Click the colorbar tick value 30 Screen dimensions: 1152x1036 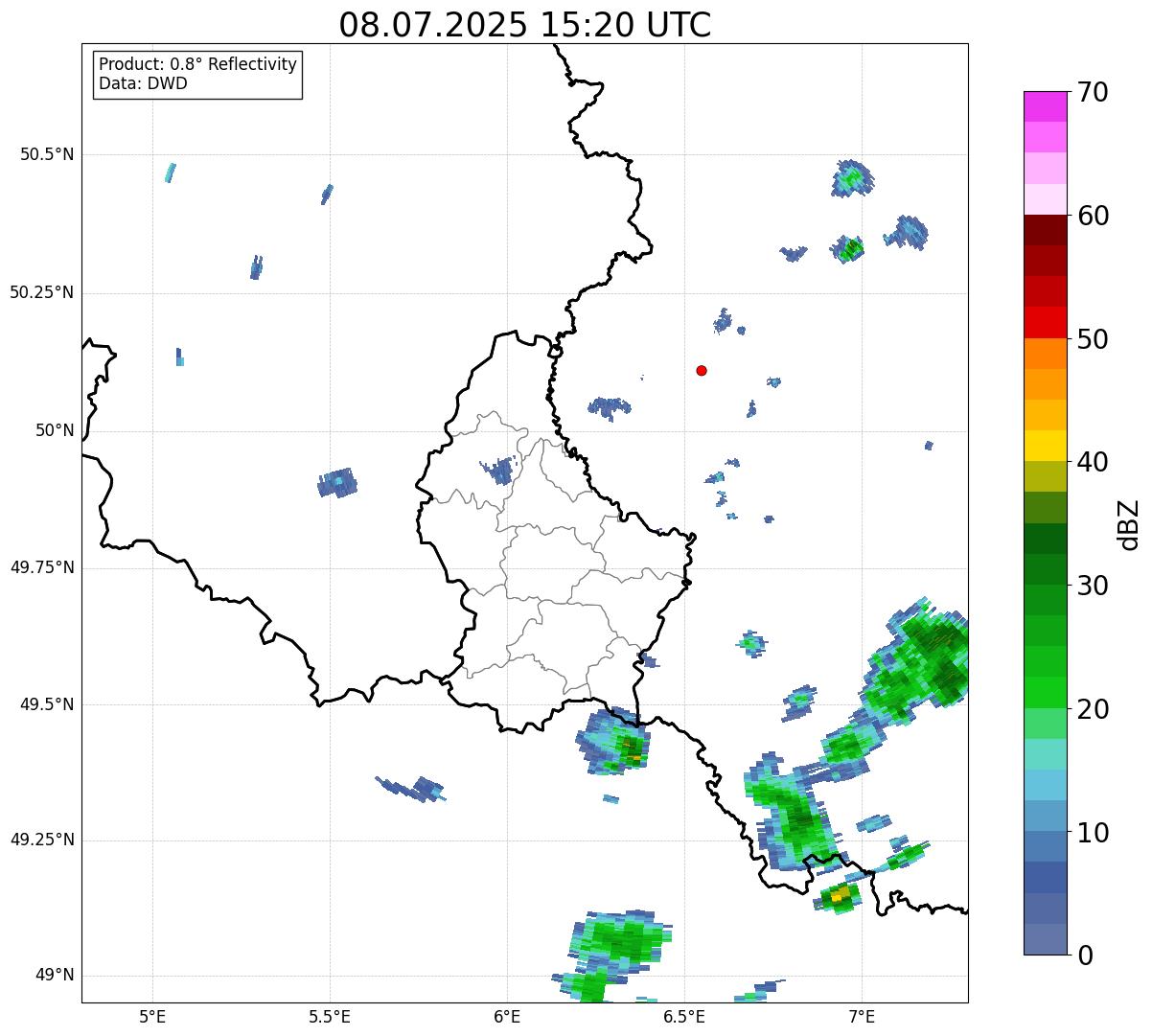[x=1093, y=586]
